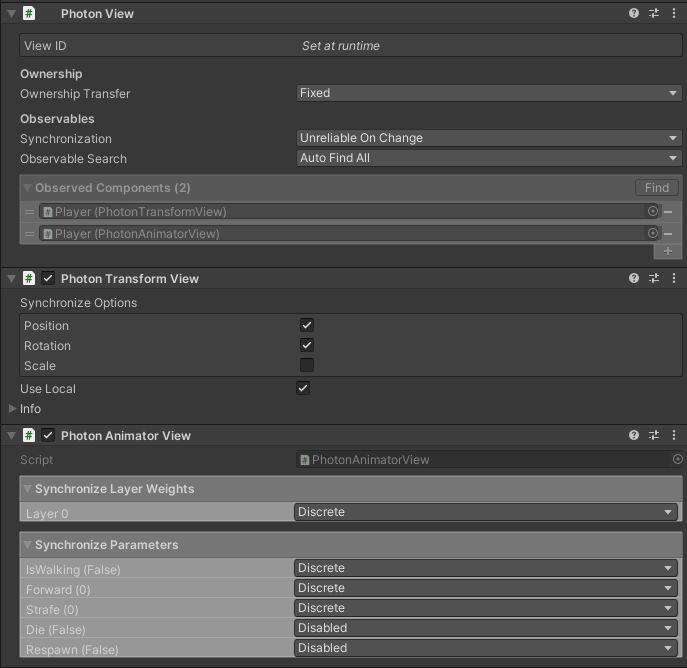
Task: Uncheck Rotation synchronization
Action: [307, 345]
